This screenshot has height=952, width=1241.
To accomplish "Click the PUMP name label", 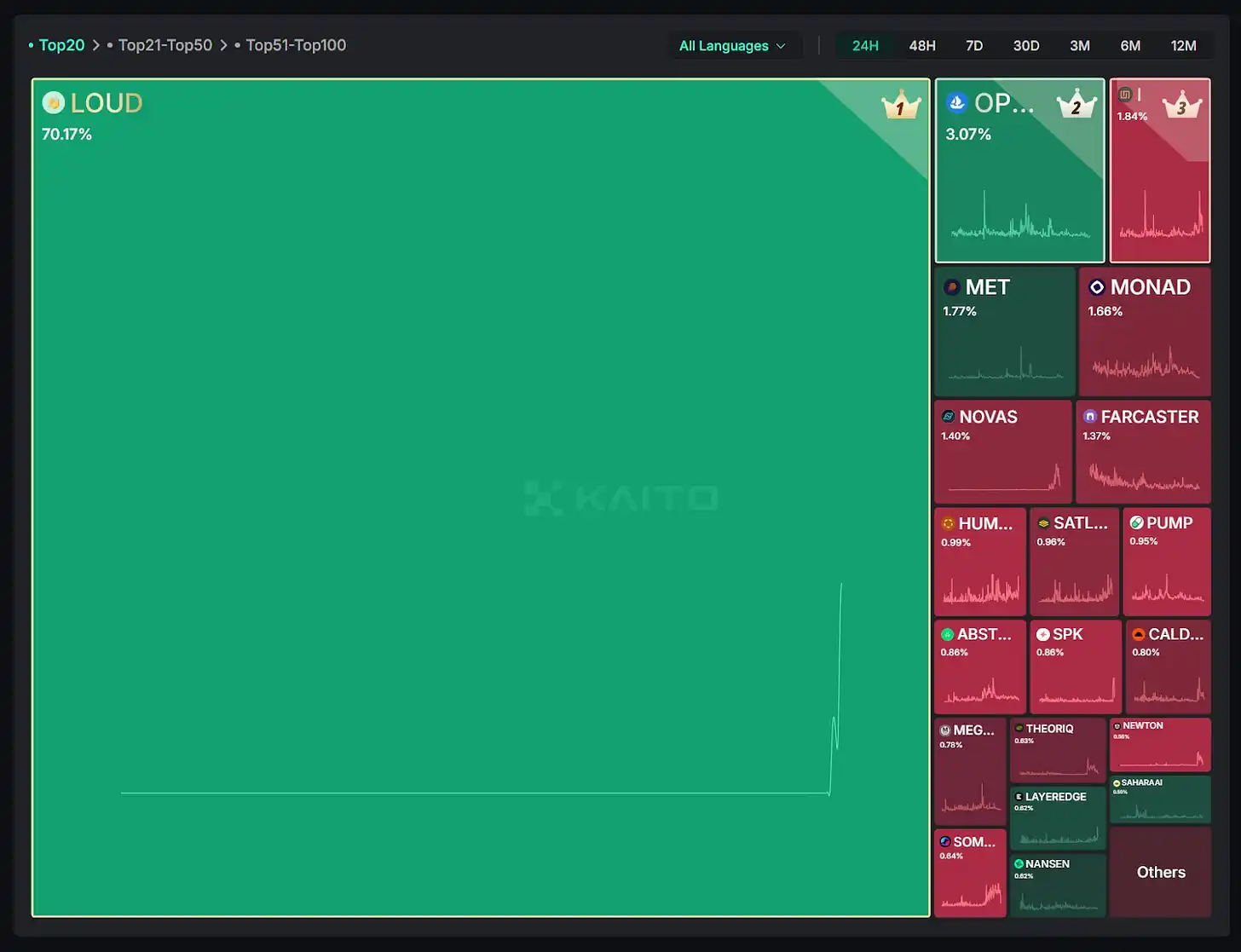I will pos(1169,522).
